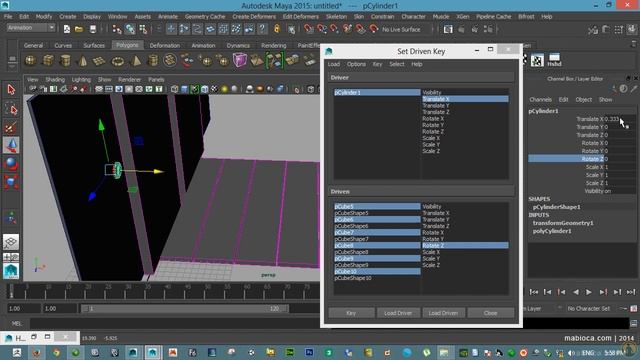Click Translate X value in Channel Box
The width and height of the screenshot is (640, 360).
pos(620,119)
